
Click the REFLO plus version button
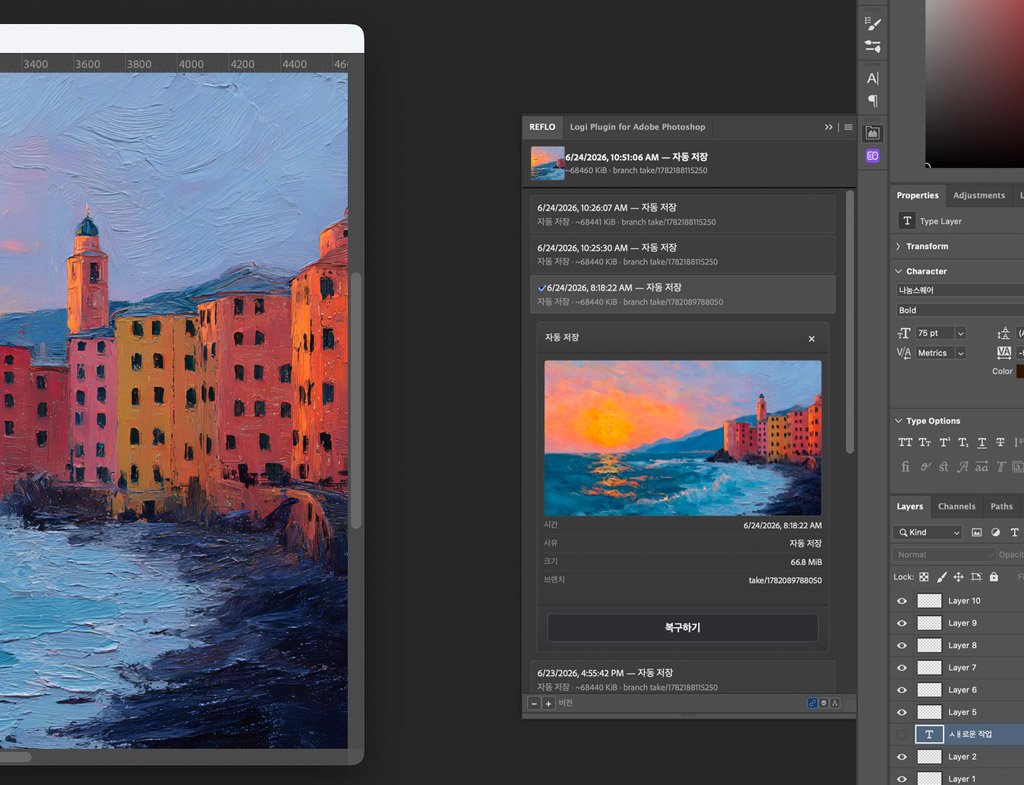click(549, 703)
